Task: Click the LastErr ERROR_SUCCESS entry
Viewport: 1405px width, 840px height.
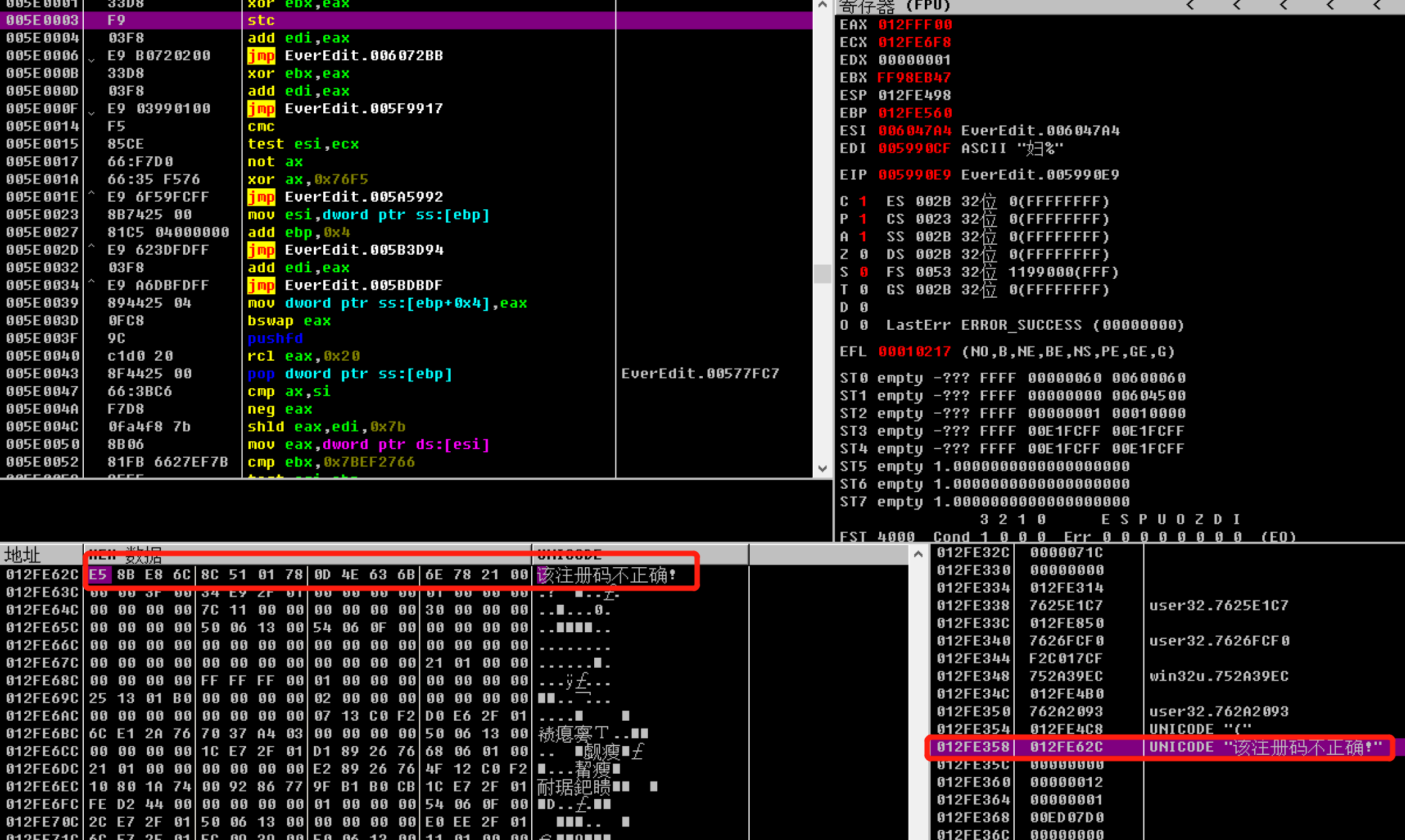Action: tap(1035, 325)
